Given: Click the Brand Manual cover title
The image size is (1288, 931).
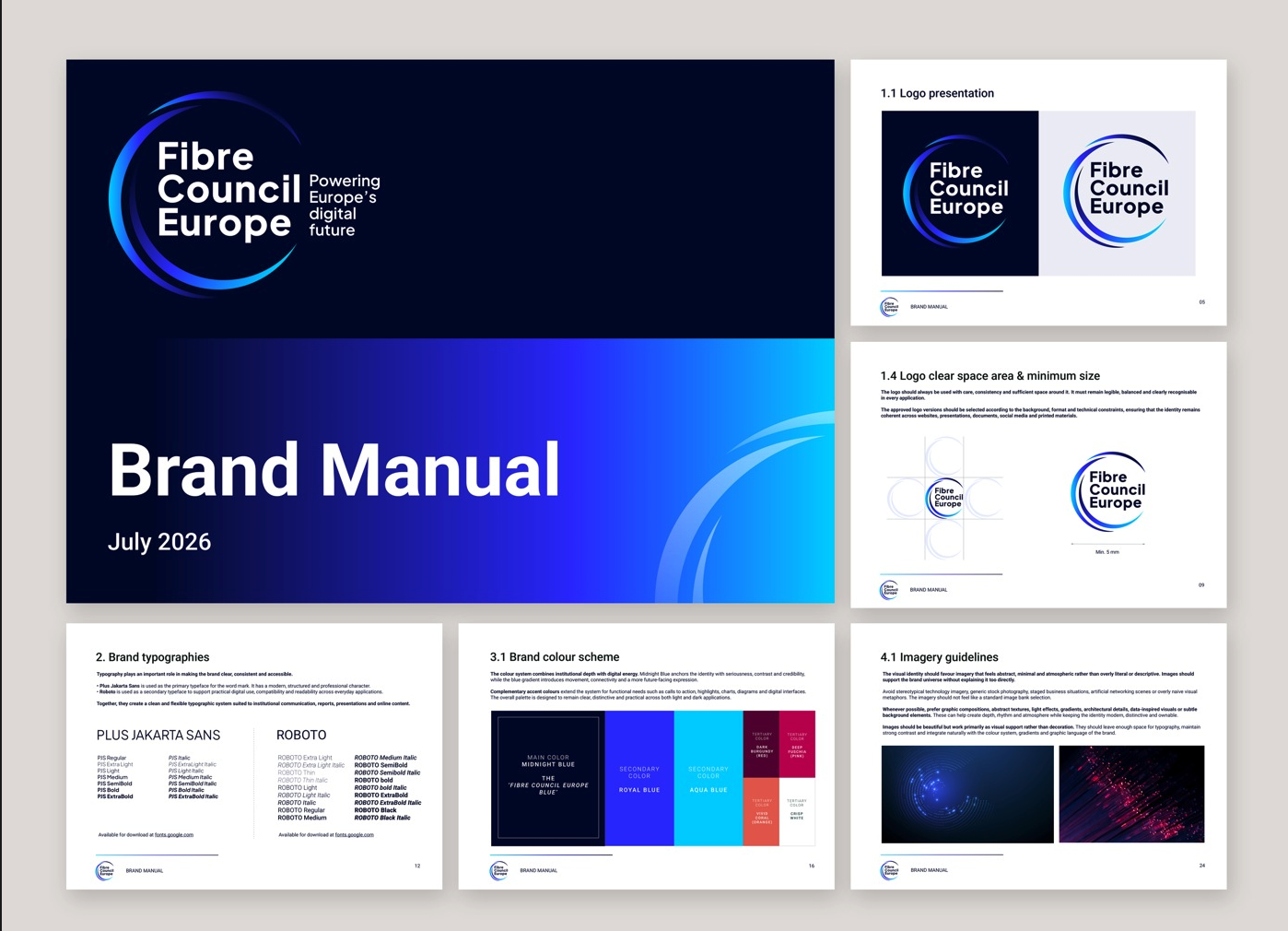Looking at the screenshot, I should 334,470.
